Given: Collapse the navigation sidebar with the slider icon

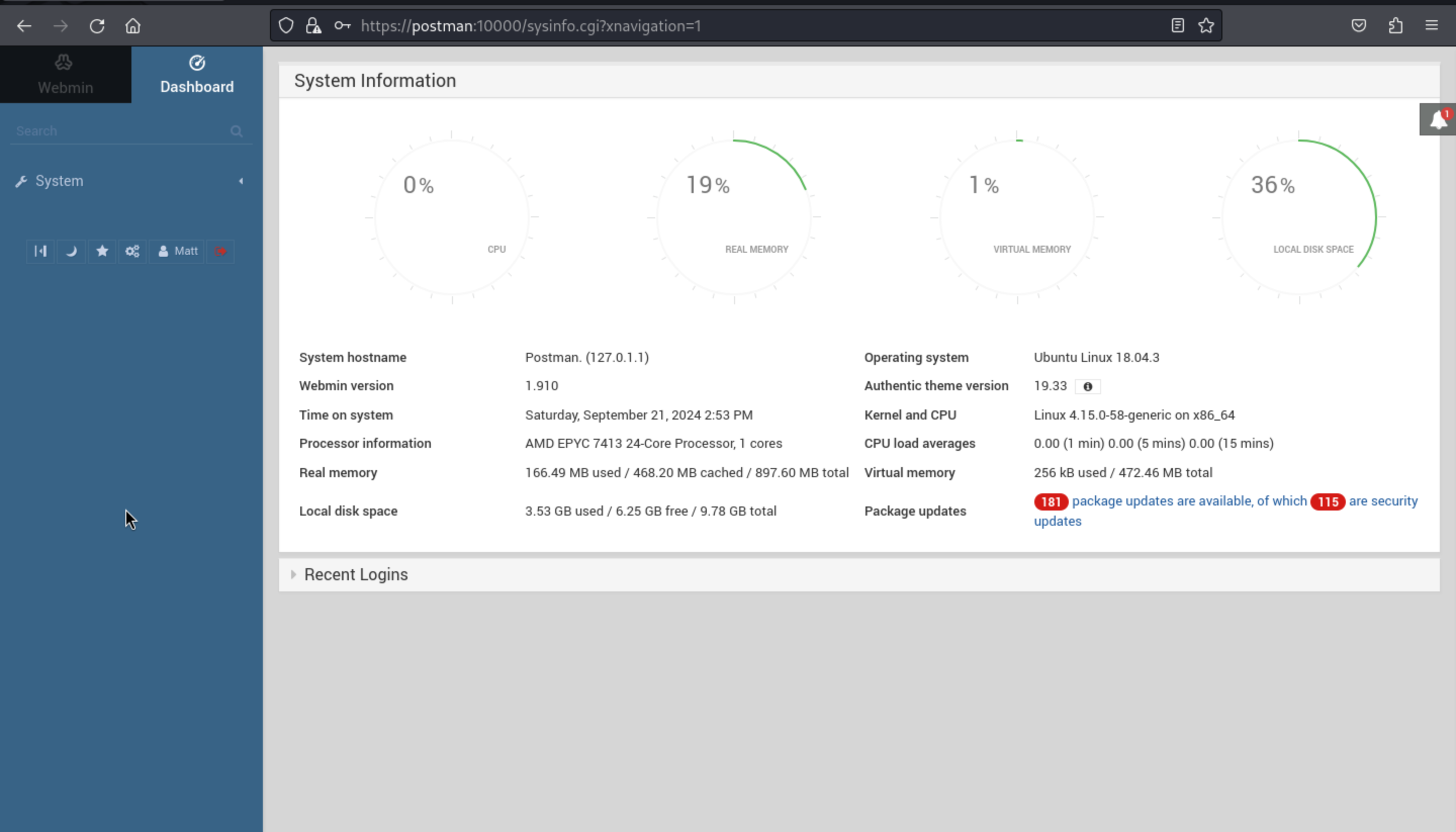Looking at the screenshot, I should [40, 251].
